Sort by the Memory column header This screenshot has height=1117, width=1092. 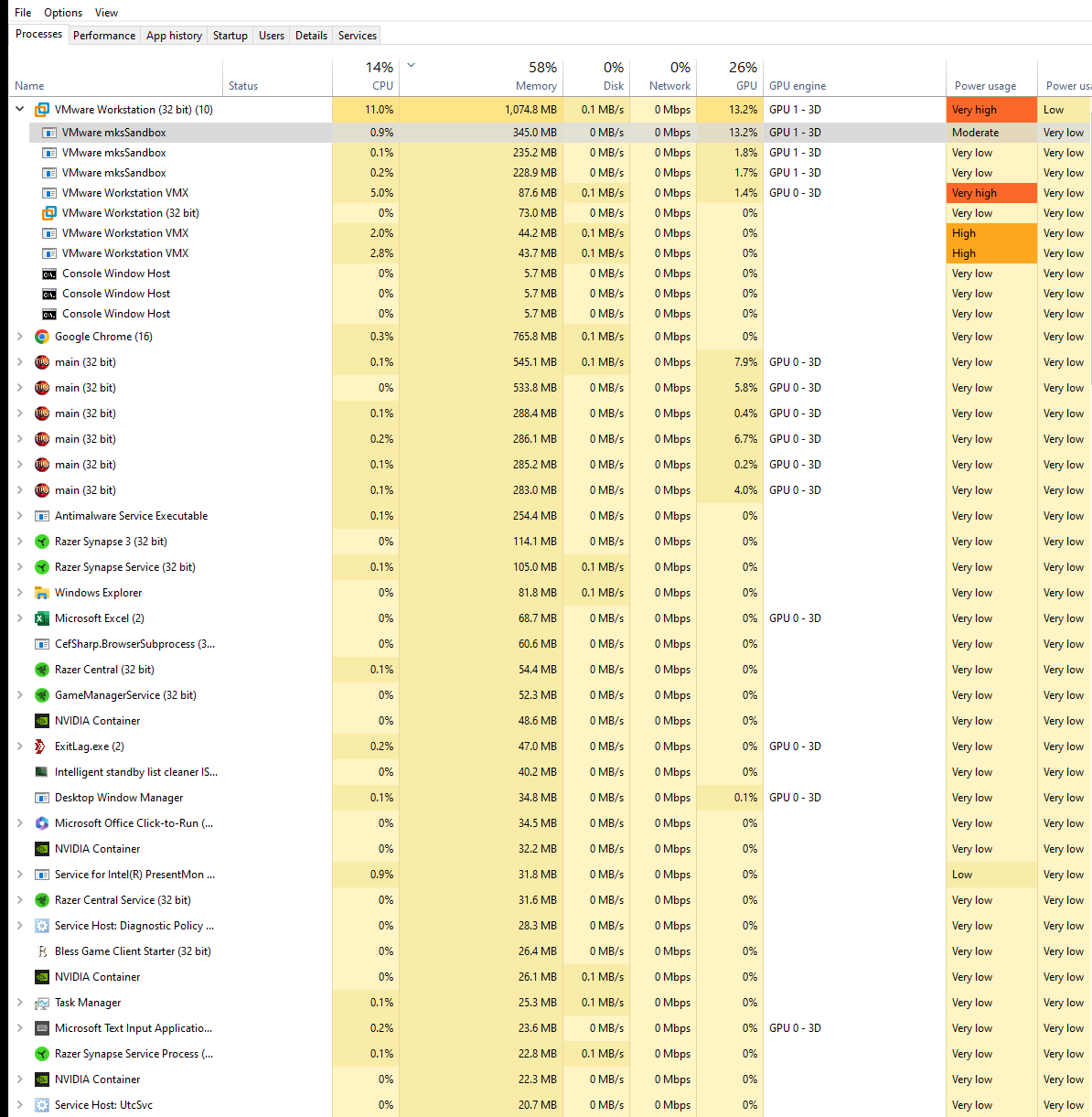pyautogui.click(x=481, y=77)
